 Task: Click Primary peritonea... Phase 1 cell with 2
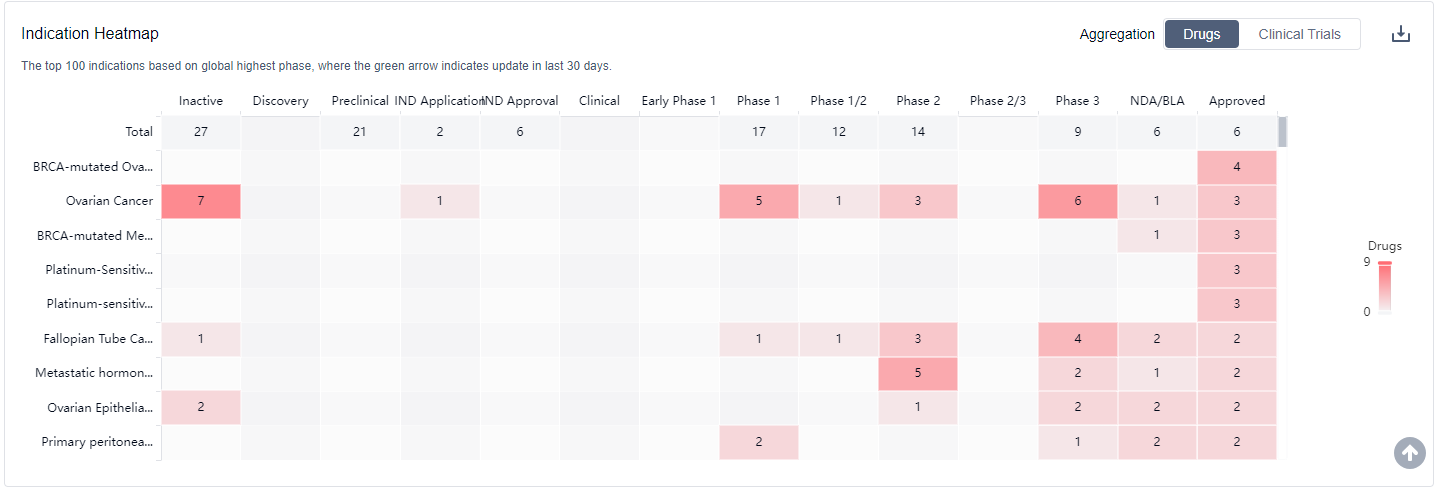tap(758, 442)
